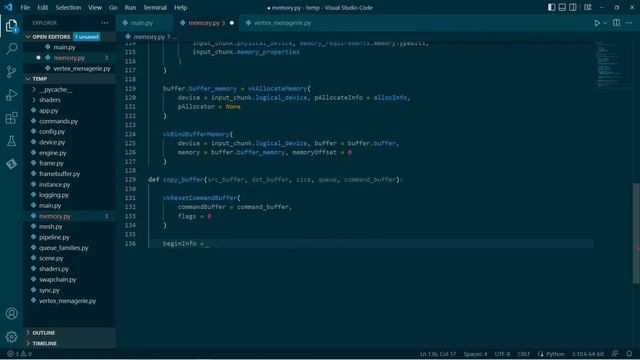Click the VS Code logo icon
This screenshot has width=640, height=360.
click(8, 7)
